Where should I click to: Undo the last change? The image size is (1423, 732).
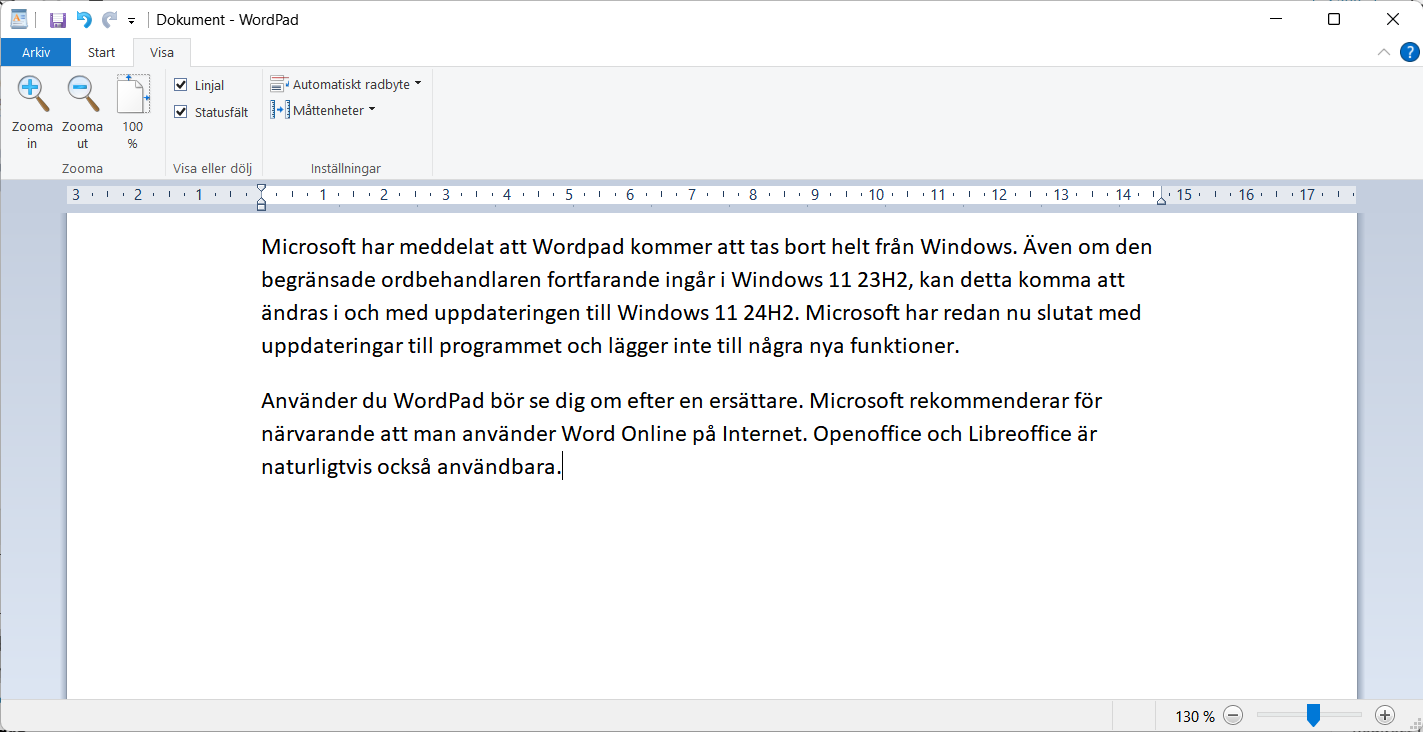tap(85, 19)
